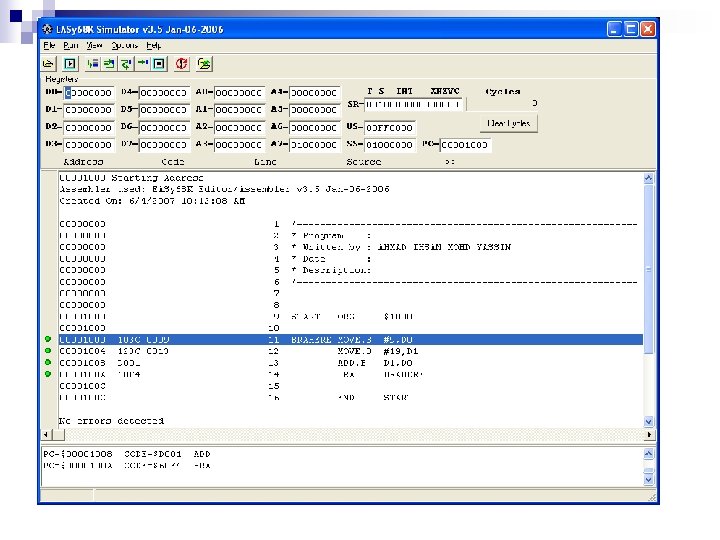Open the File menu

click(49, 45)
